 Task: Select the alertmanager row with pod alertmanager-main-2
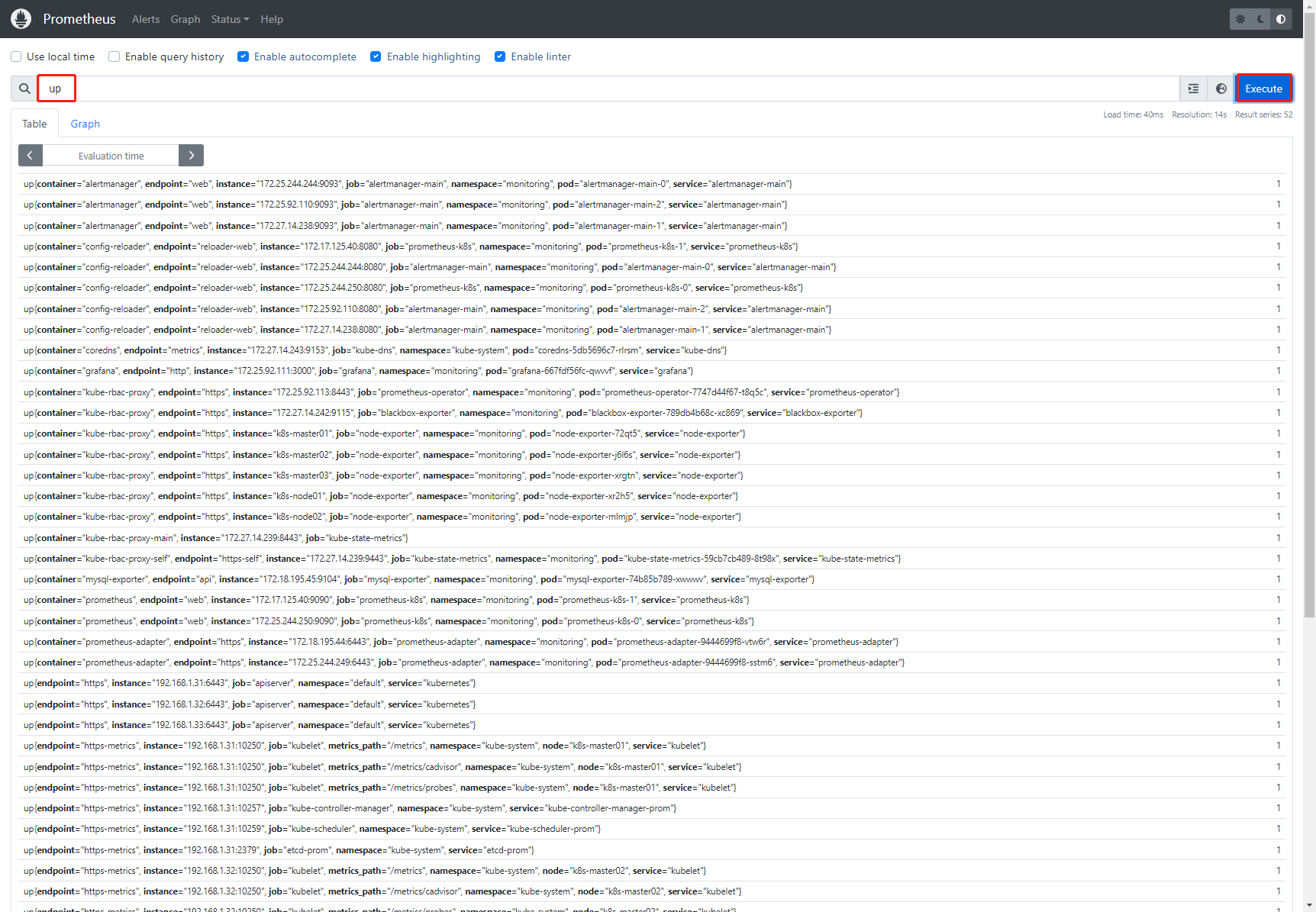click(x=652, y=205)
